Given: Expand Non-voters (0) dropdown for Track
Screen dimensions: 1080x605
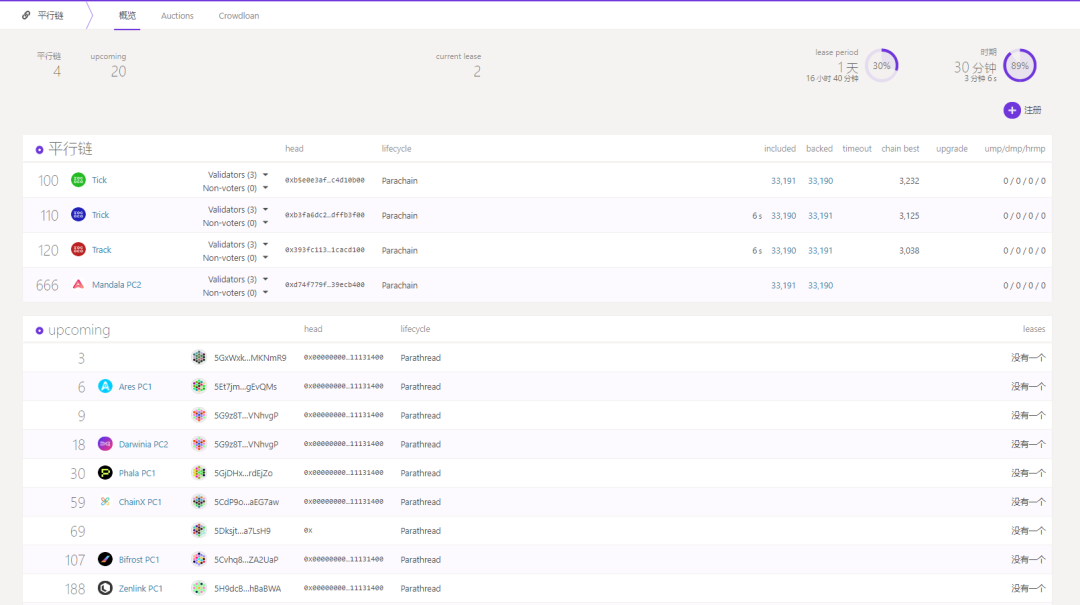Looking at the screenshot, I should pos(265,258).
